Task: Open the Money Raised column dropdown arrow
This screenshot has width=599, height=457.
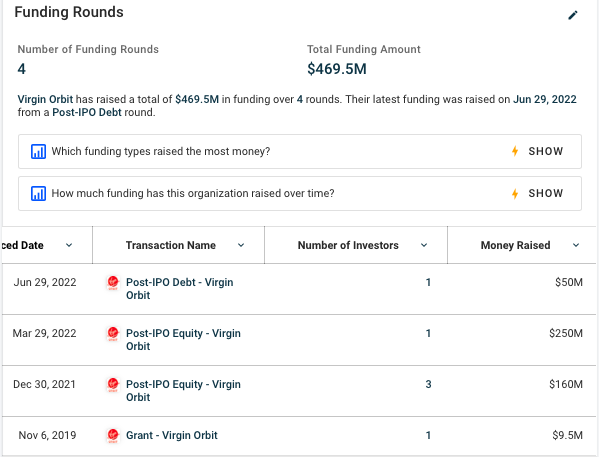Action: (x=576, y=245)
